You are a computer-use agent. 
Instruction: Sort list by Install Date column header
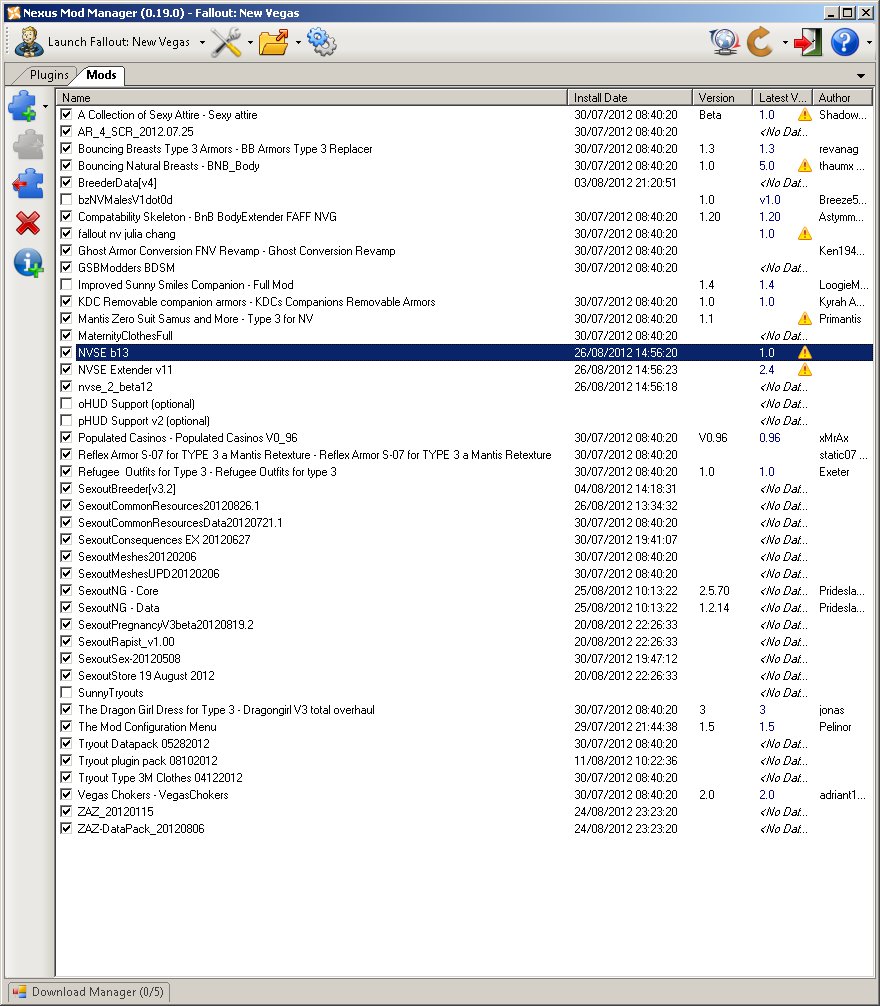pos(630,98)
